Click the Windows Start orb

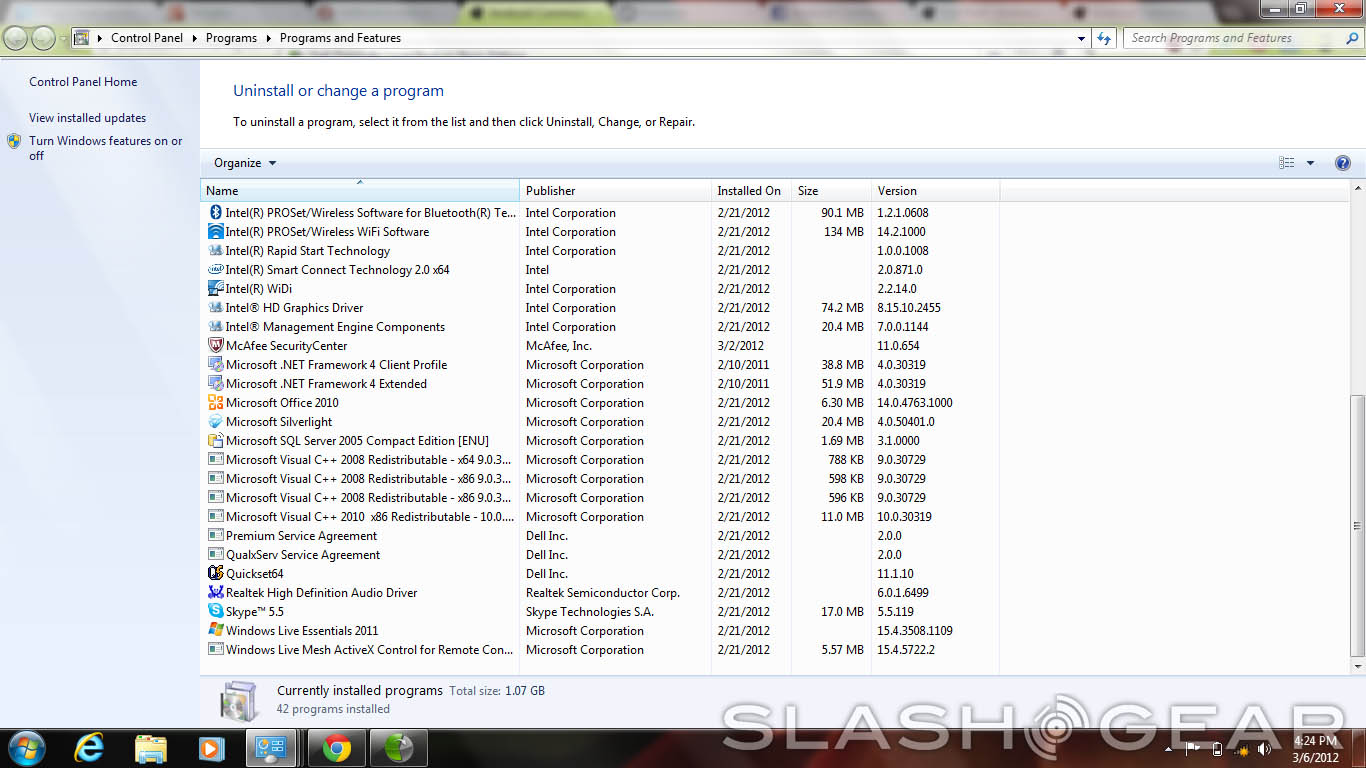coord(27,747)
